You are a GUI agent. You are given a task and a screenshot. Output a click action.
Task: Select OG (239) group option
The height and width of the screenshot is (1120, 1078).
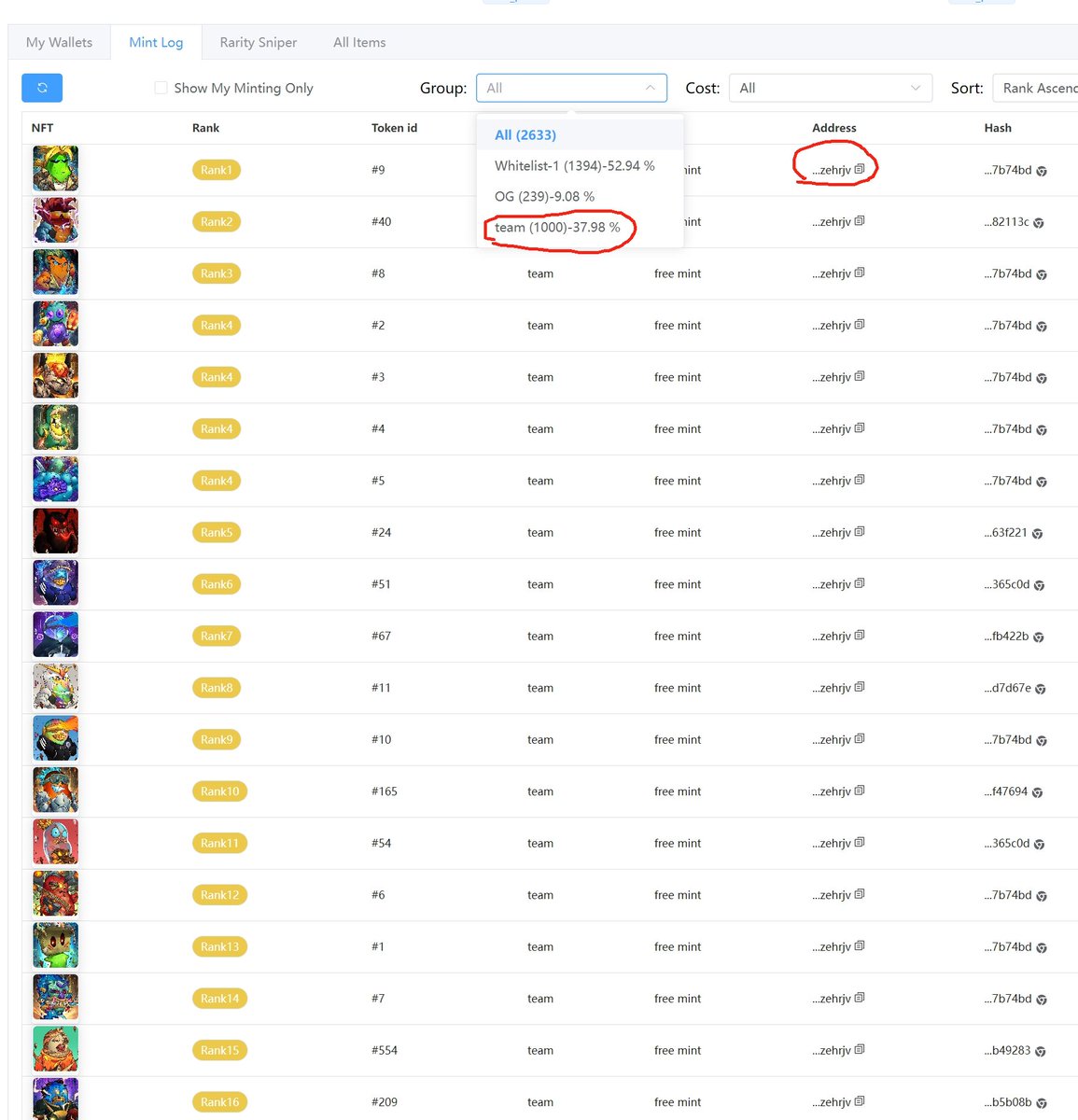[x=580, y=196]
